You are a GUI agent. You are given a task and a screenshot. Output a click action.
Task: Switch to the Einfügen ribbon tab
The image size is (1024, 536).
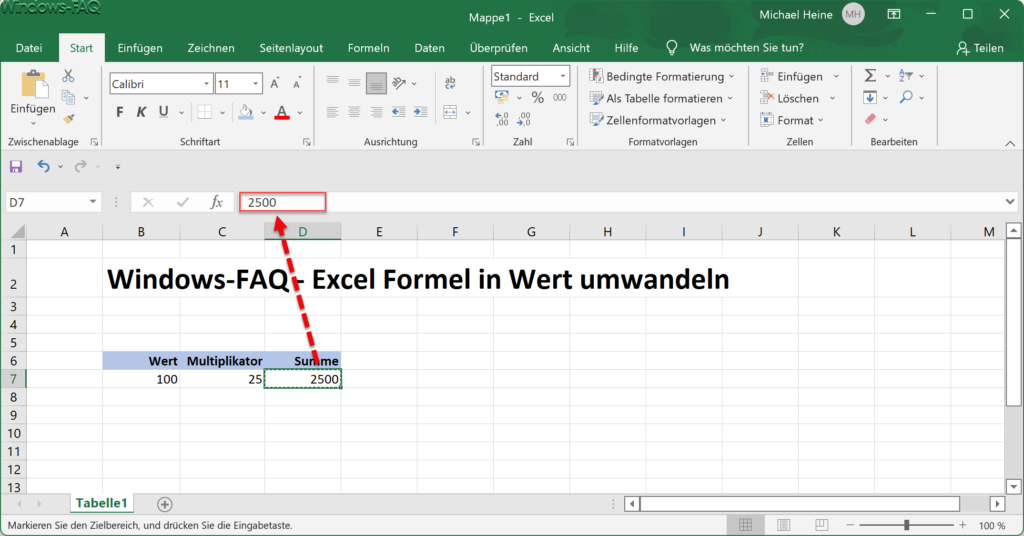click(140, 48)
